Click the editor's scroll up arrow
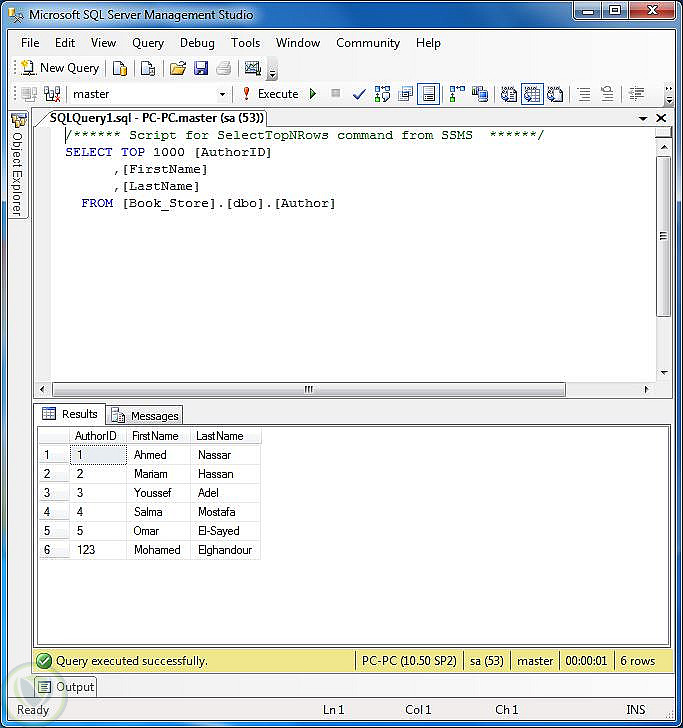 point(664,147)
